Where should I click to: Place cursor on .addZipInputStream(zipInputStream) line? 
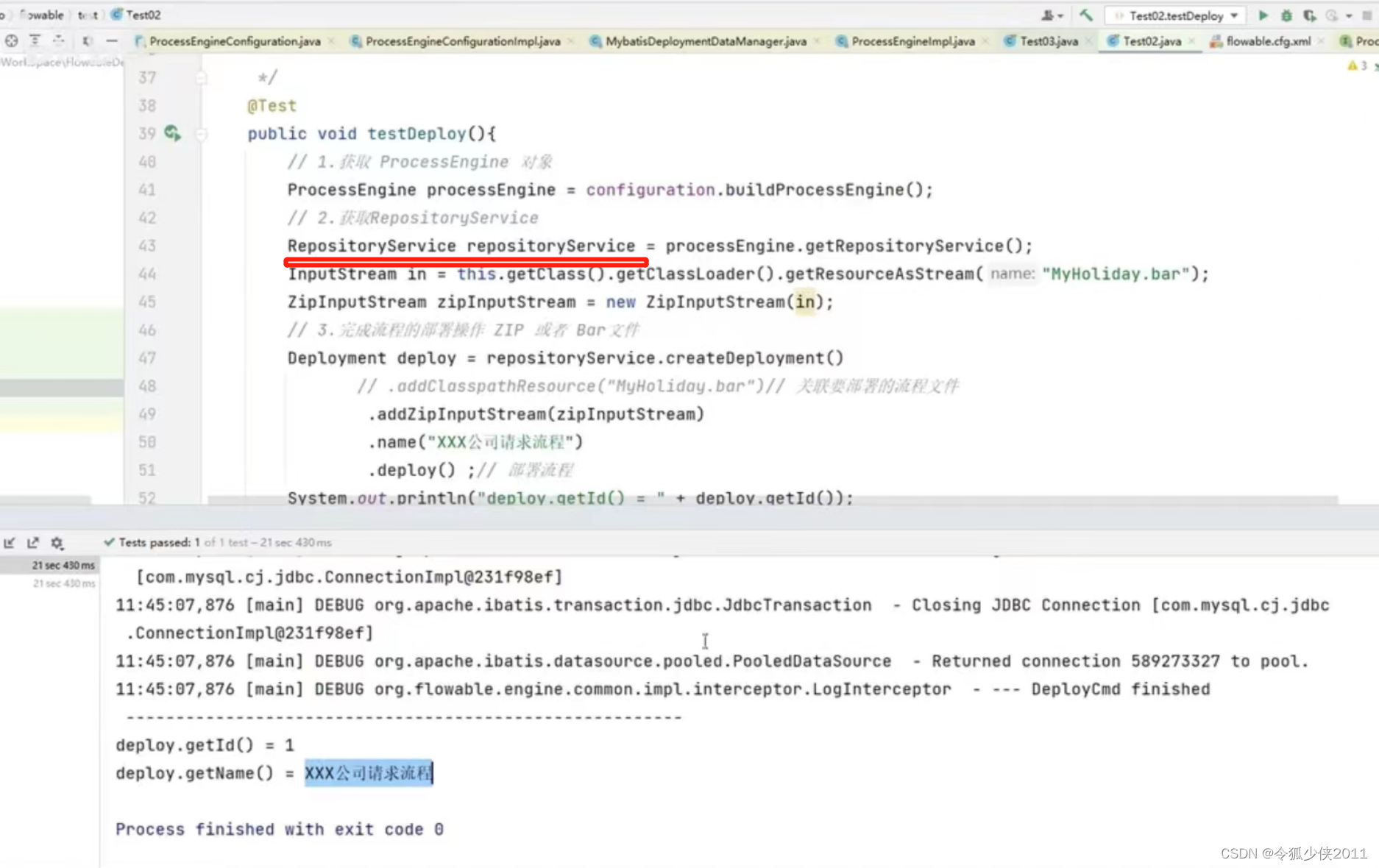point(536,414)
